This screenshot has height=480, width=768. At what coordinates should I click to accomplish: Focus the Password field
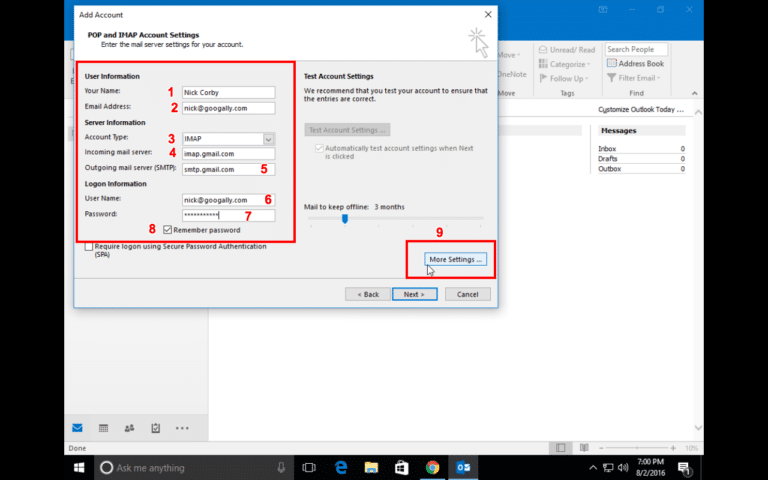228,216
